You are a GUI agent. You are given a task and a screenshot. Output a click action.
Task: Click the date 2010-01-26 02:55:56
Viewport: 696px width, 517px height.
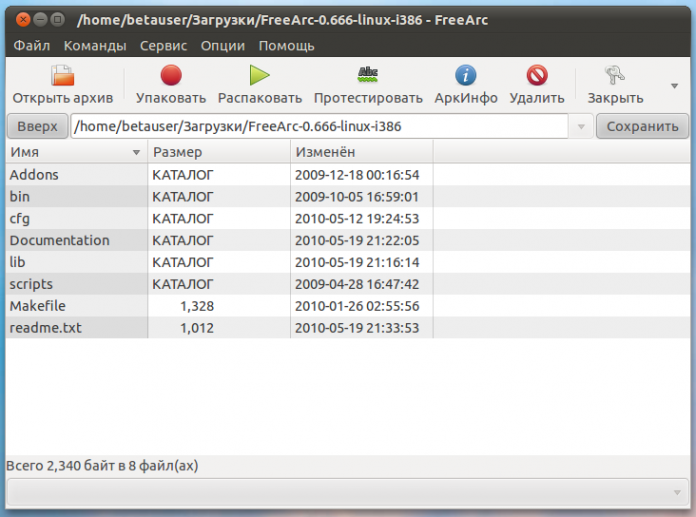(x=357, y=306)
